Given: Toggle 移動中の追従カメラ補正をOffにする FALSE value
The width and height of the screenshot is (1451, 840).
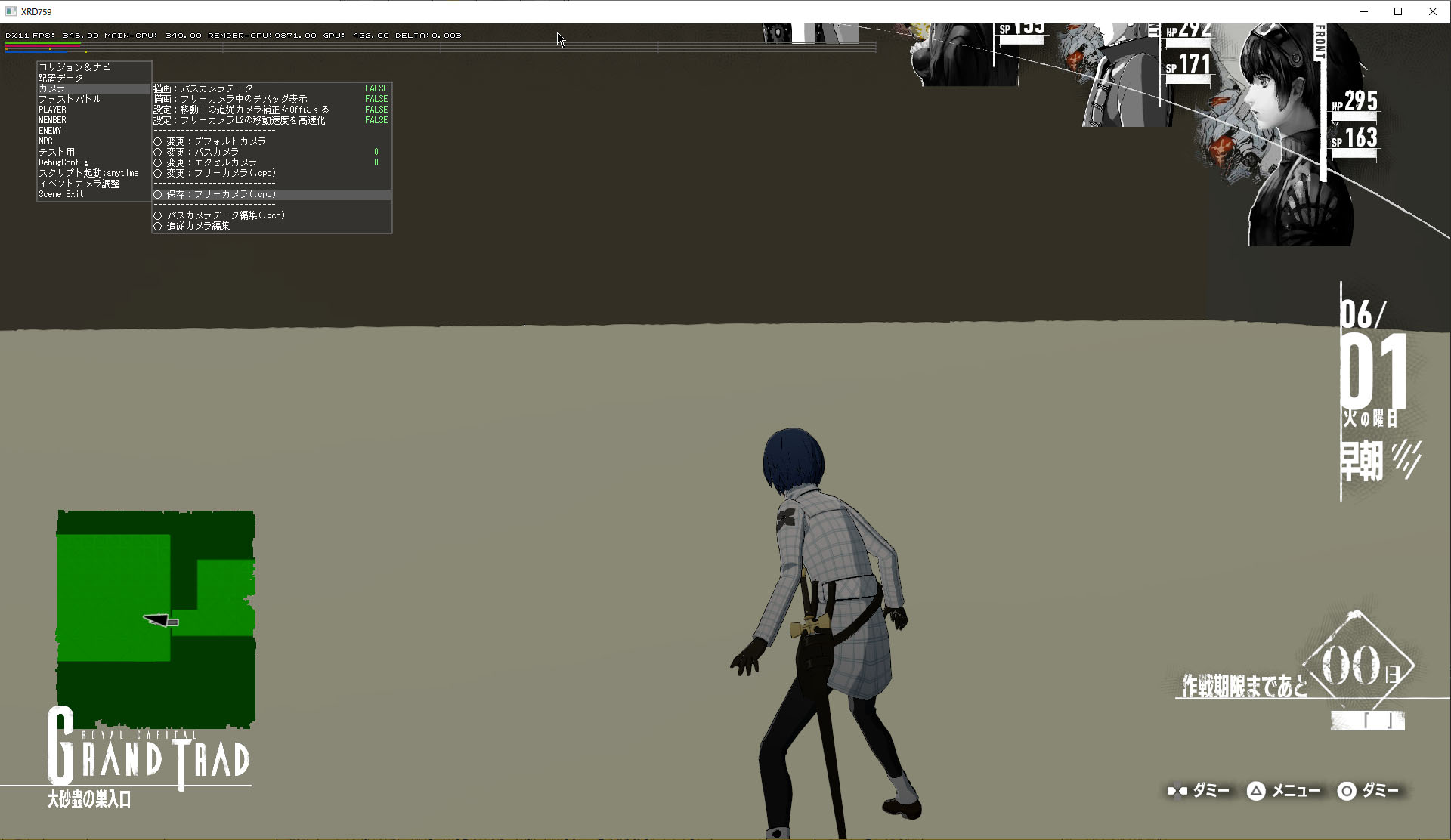Looking at the screenshot, I should point(376,110).
